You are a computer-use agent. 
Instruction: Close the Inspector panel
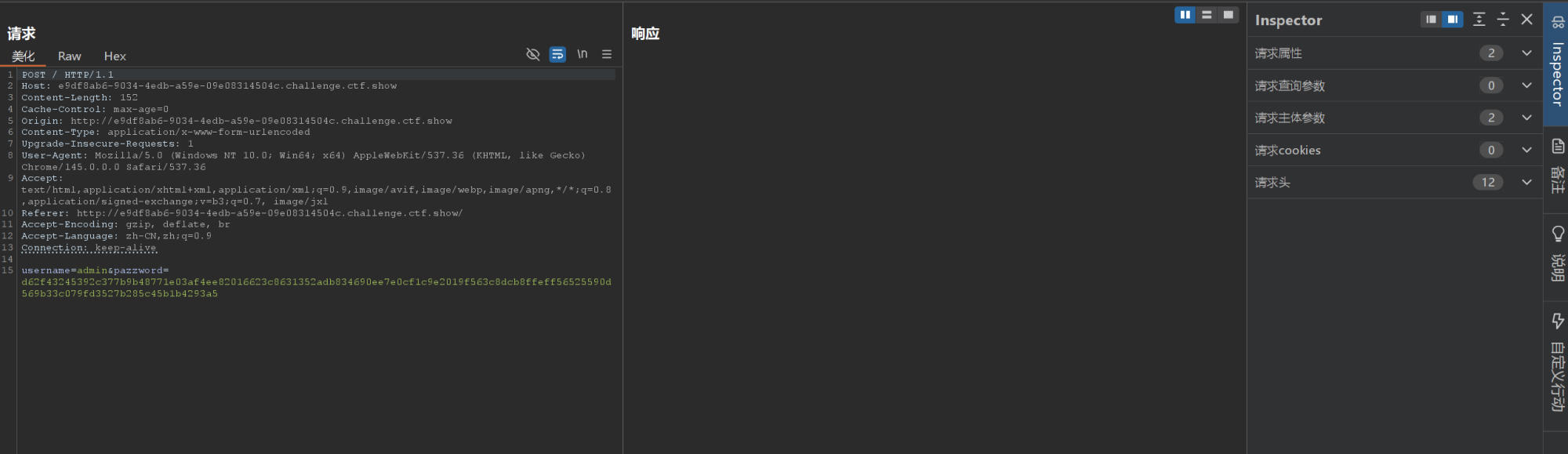[x=1526, y=20]
